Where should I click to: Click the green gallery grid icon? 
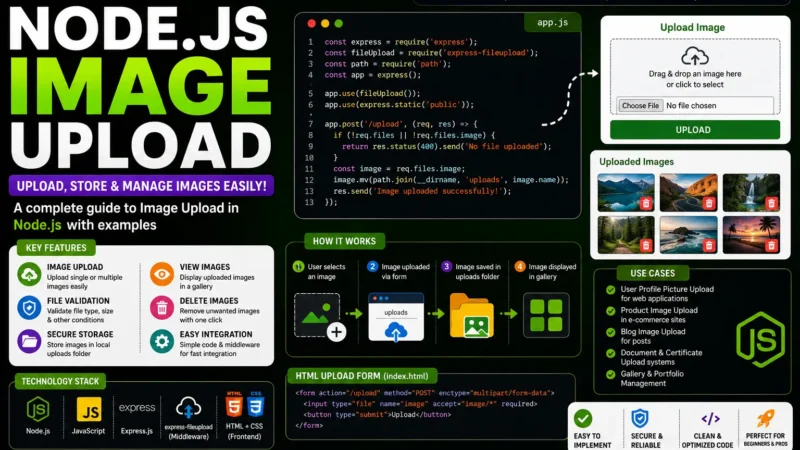(x=546, y=315)
